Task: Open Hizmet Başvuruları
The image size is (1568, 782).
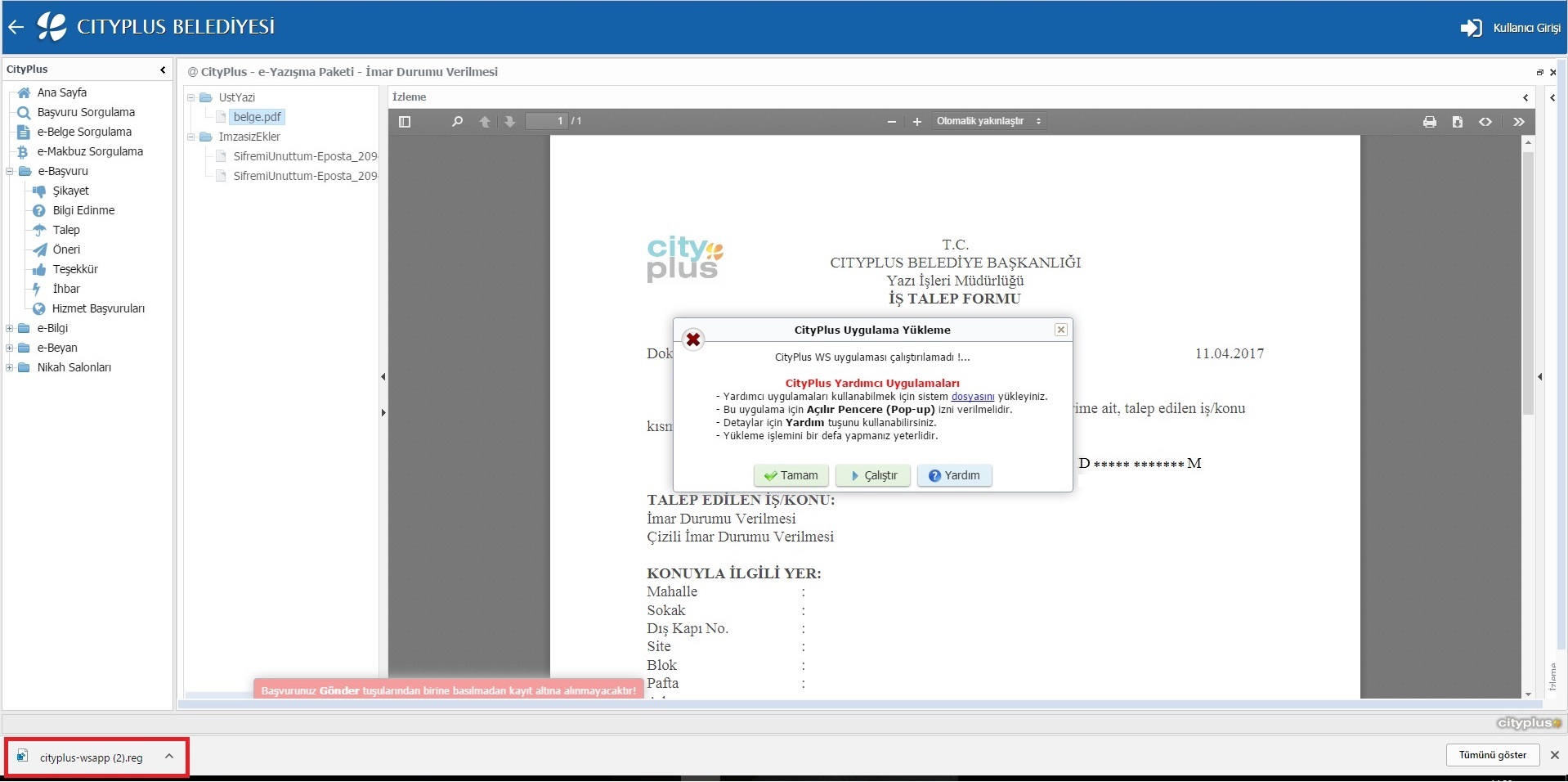Action: [x=98, y=308]
